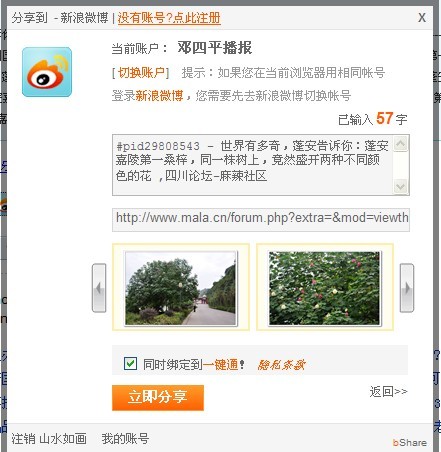The image size is (441, 452).
Task: Click the right carousel arrow for images
Action: [407, 288]
